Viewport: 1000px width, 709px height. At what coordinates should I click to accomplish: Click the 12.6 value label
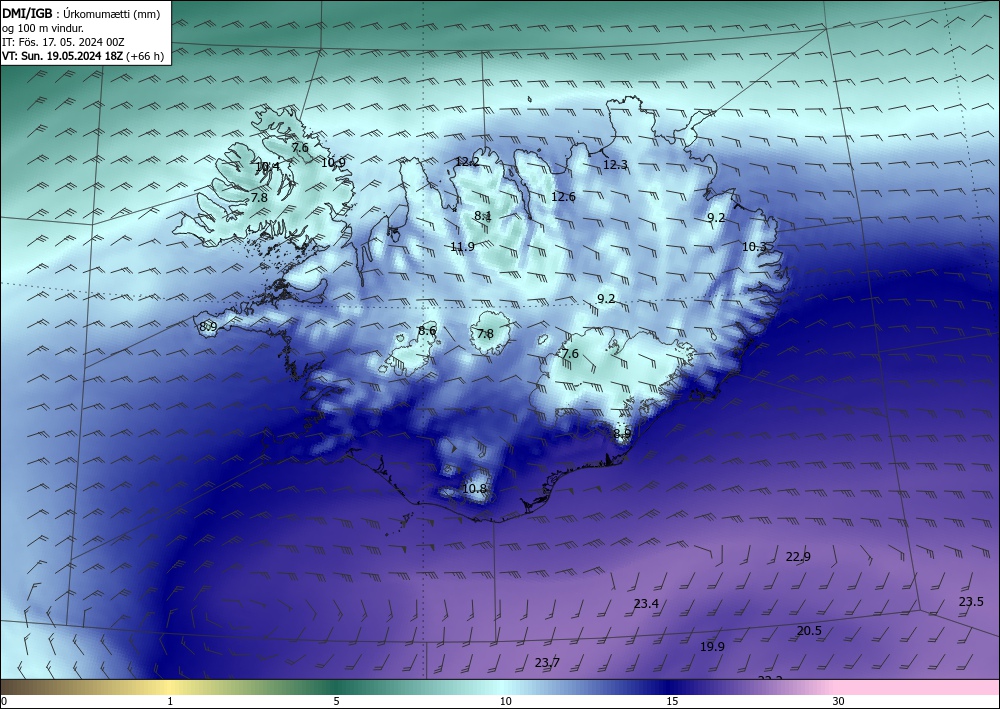click(x=563, y=196)
